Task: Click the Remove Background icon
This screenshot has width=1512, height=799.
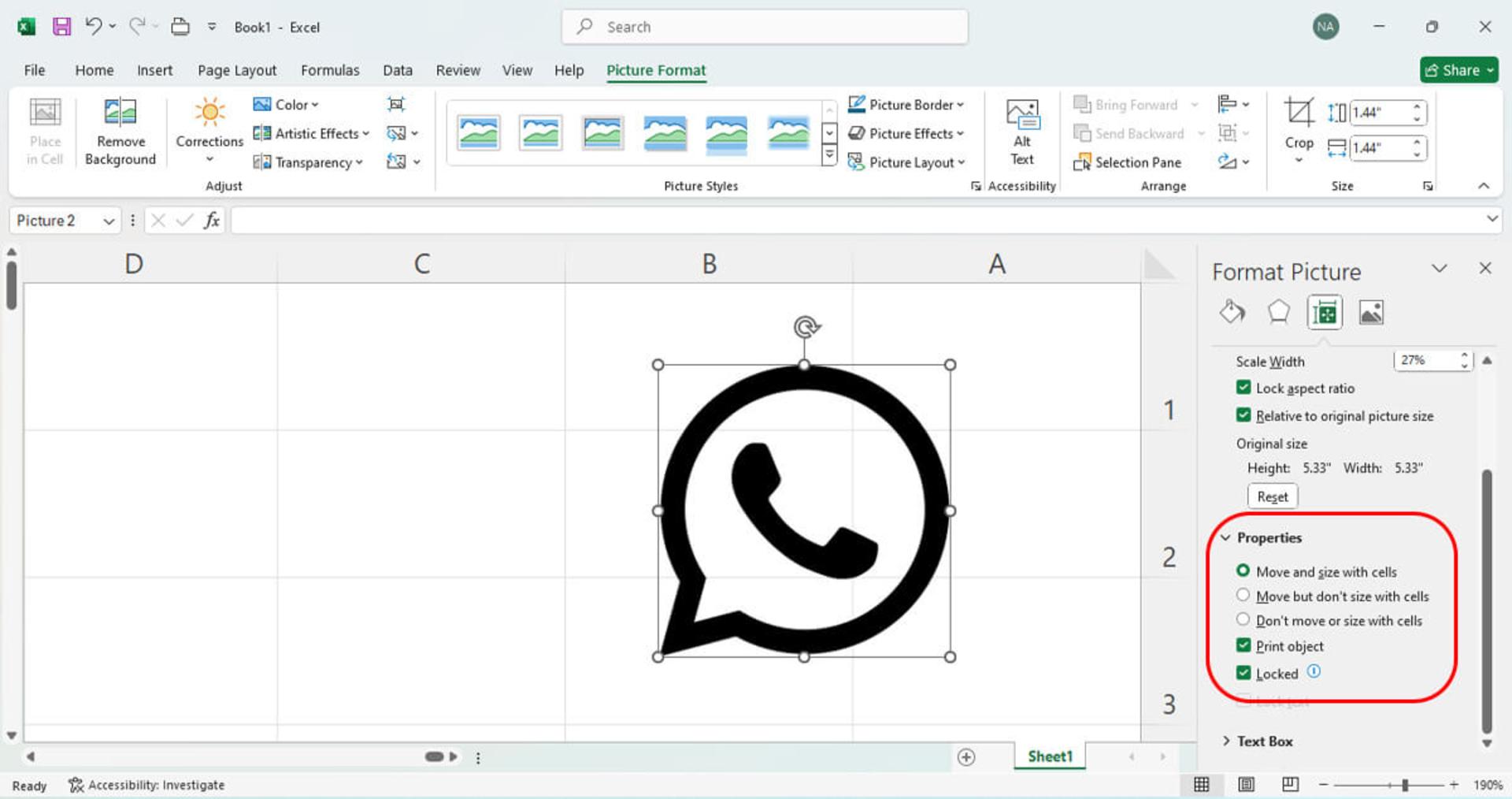Action: coord(120,113)
